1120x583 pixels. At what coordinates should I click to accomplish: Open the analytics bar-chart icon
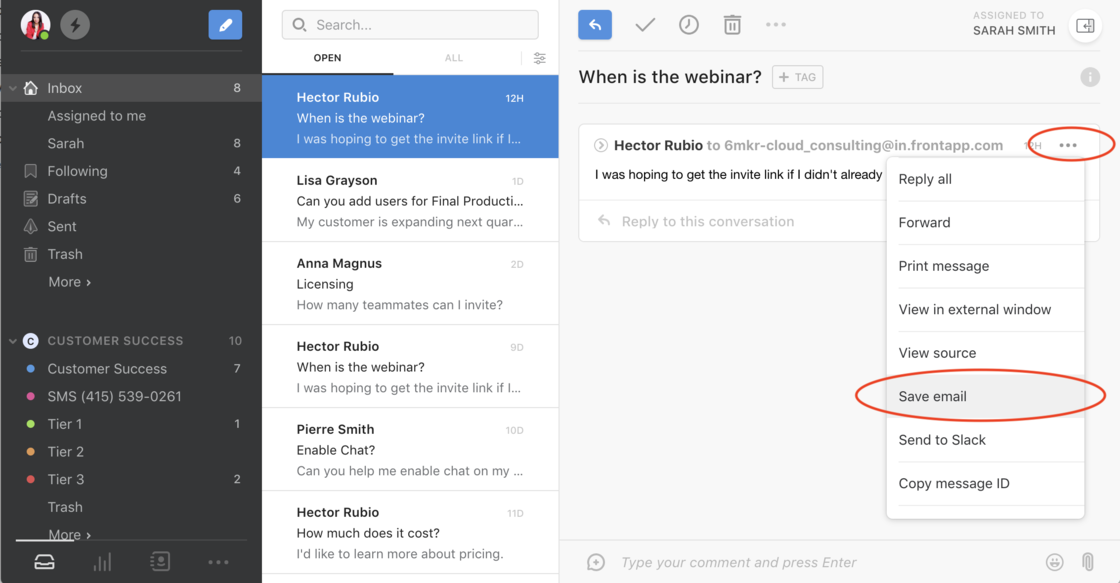click(x=102, y=561)
